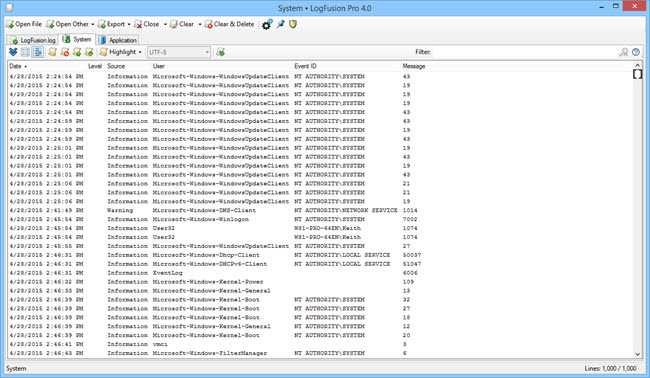Screen dimensions: 650x378
Task: Click the blue pin icon
Action: pyautogui.click(x=281, y=24)
